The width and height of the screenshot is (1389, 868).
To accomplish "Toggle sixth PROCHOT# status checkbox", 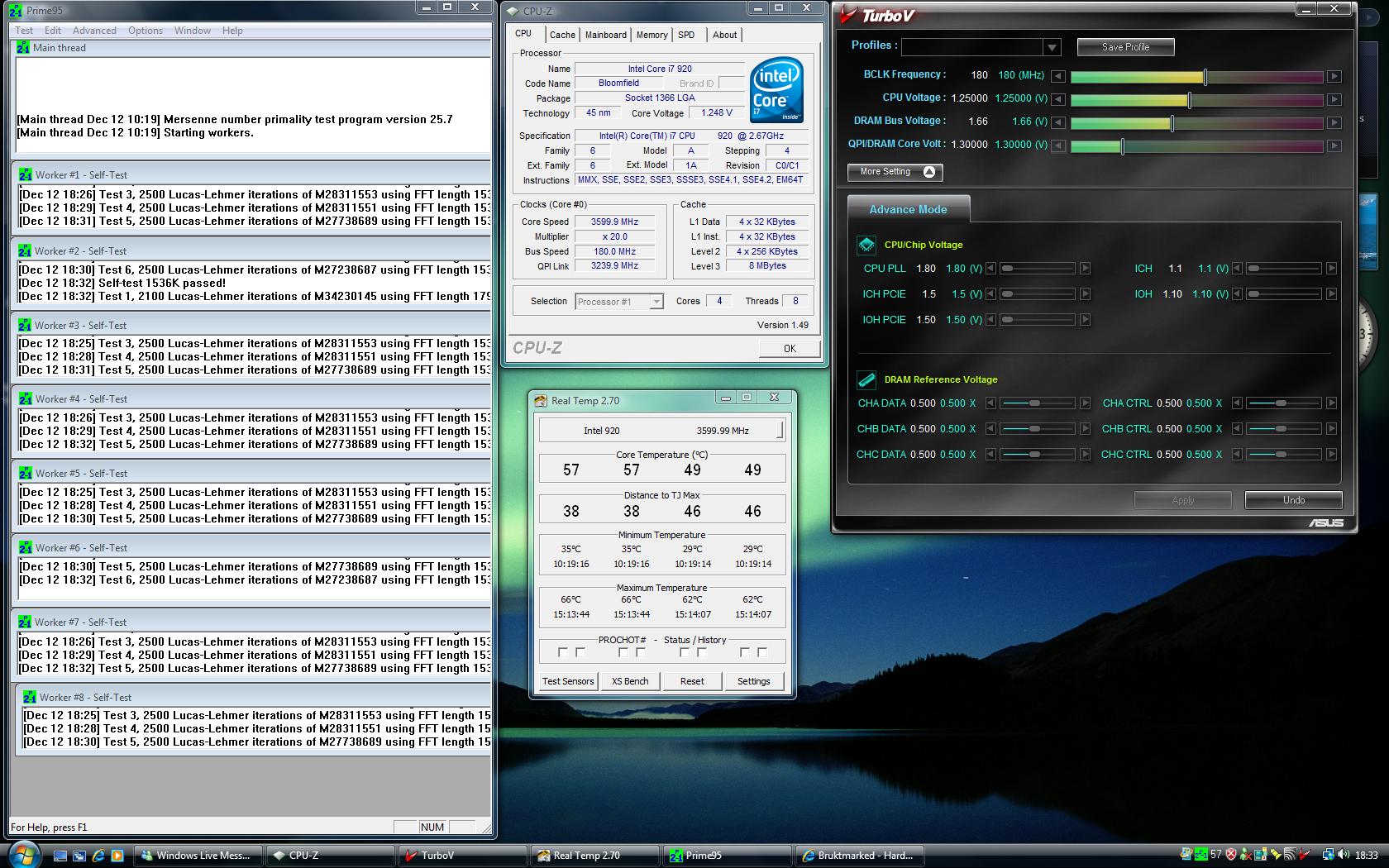I will pyautogui.click(x=702, y=652).
